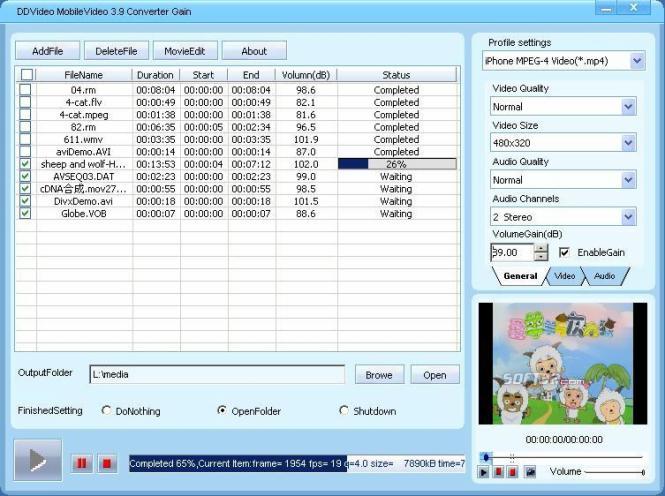
Task: Take a snapshot of the preview video
Action: pos(530,472)
